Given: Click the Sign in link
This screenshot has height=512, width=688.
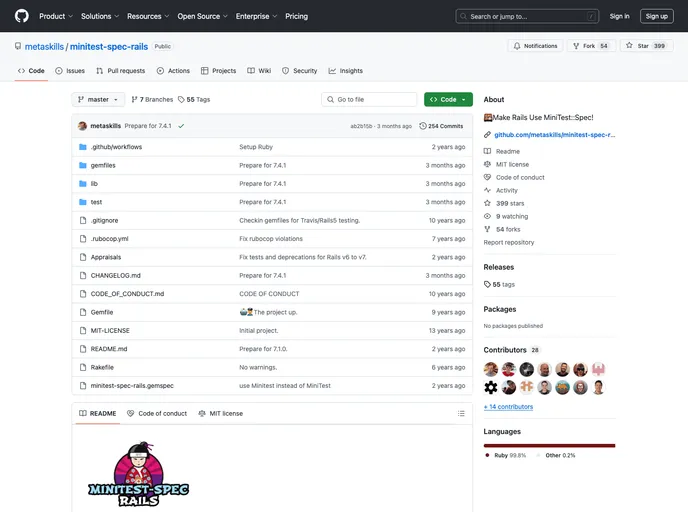Looking at the screenshot, I should [x=619, y=16].
